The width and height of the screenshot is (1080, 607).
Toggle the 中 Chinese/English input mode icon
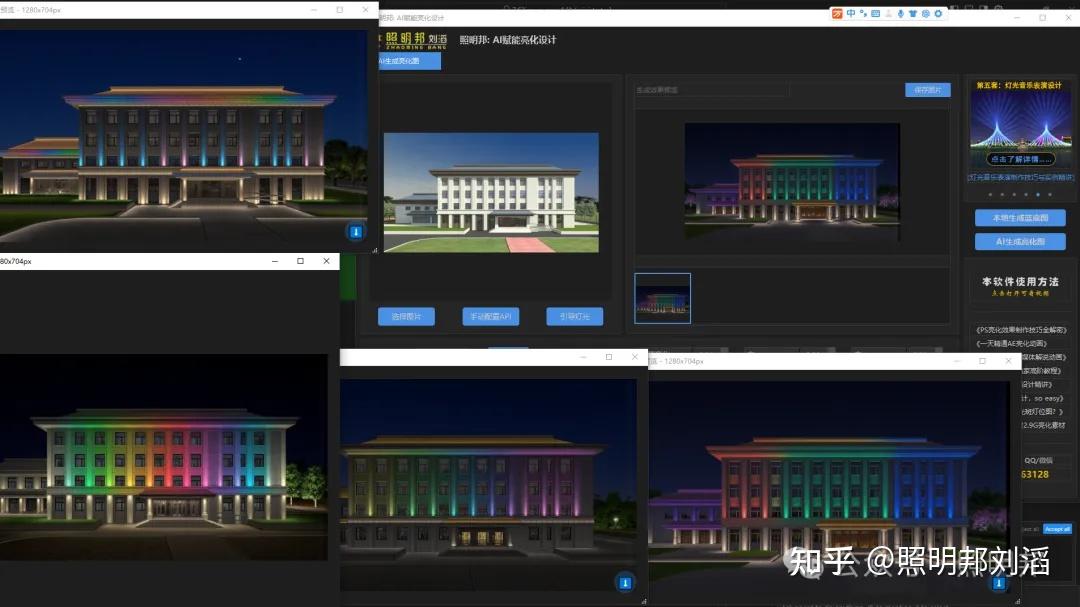851,13
